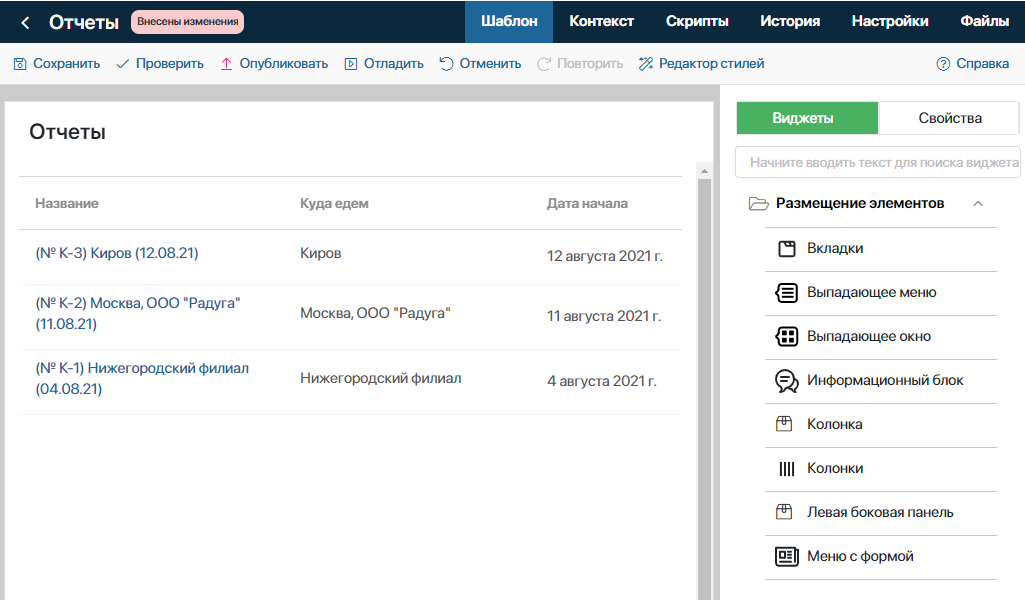Open the (№ К-1) Нижегородский филиал link
The width and height of the screenshot is (1025, 600).
click(x=142, y=379)
